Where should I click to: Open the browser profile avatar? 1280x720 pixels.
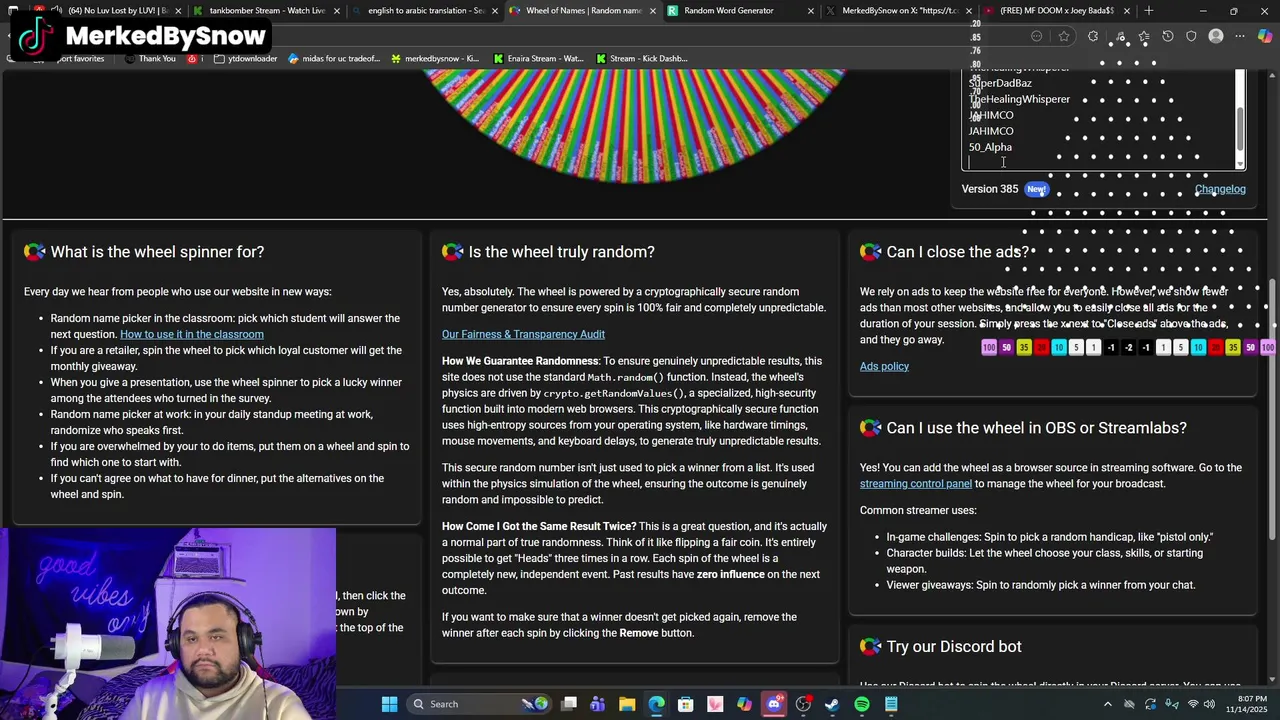pyautogui.click(x=1216, y=36)
